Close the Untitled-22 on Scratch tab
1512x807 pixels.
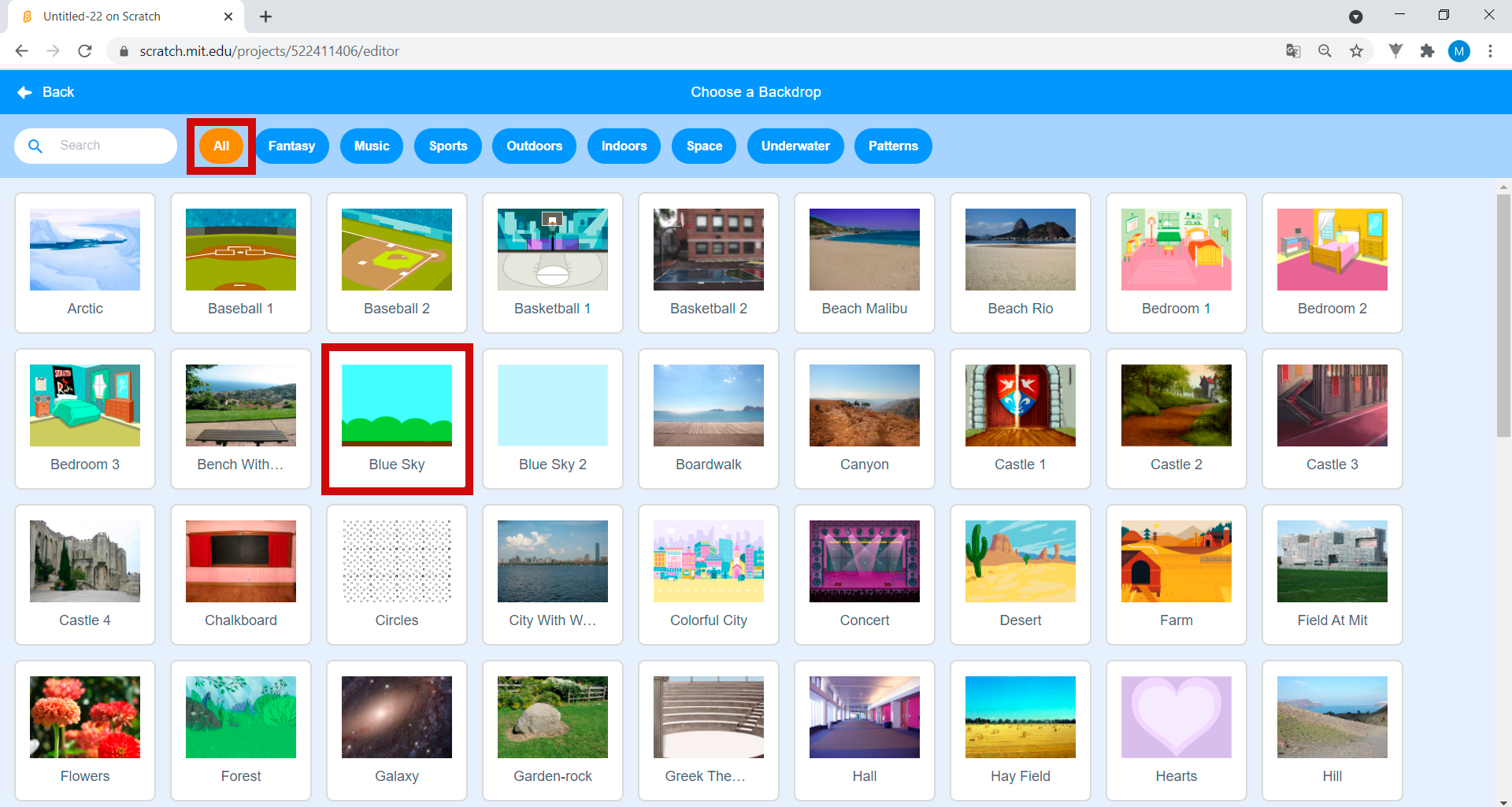228,17
